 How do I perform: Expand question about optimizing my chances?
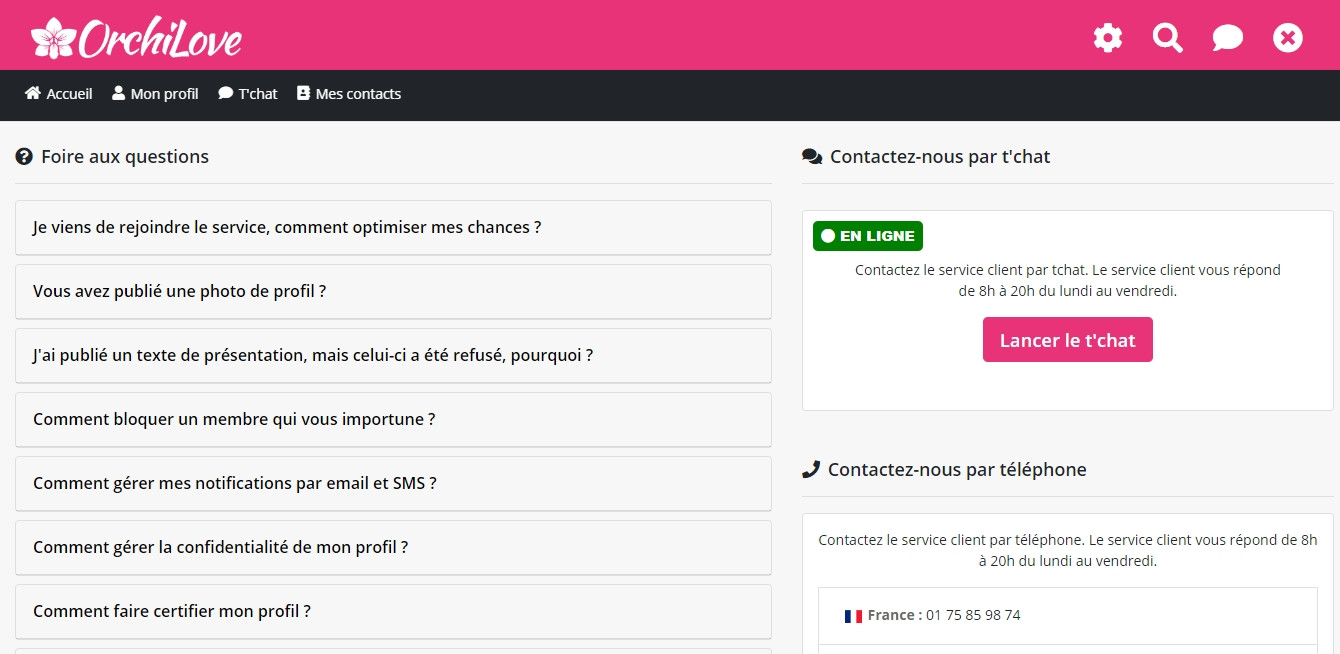(287, 227)
